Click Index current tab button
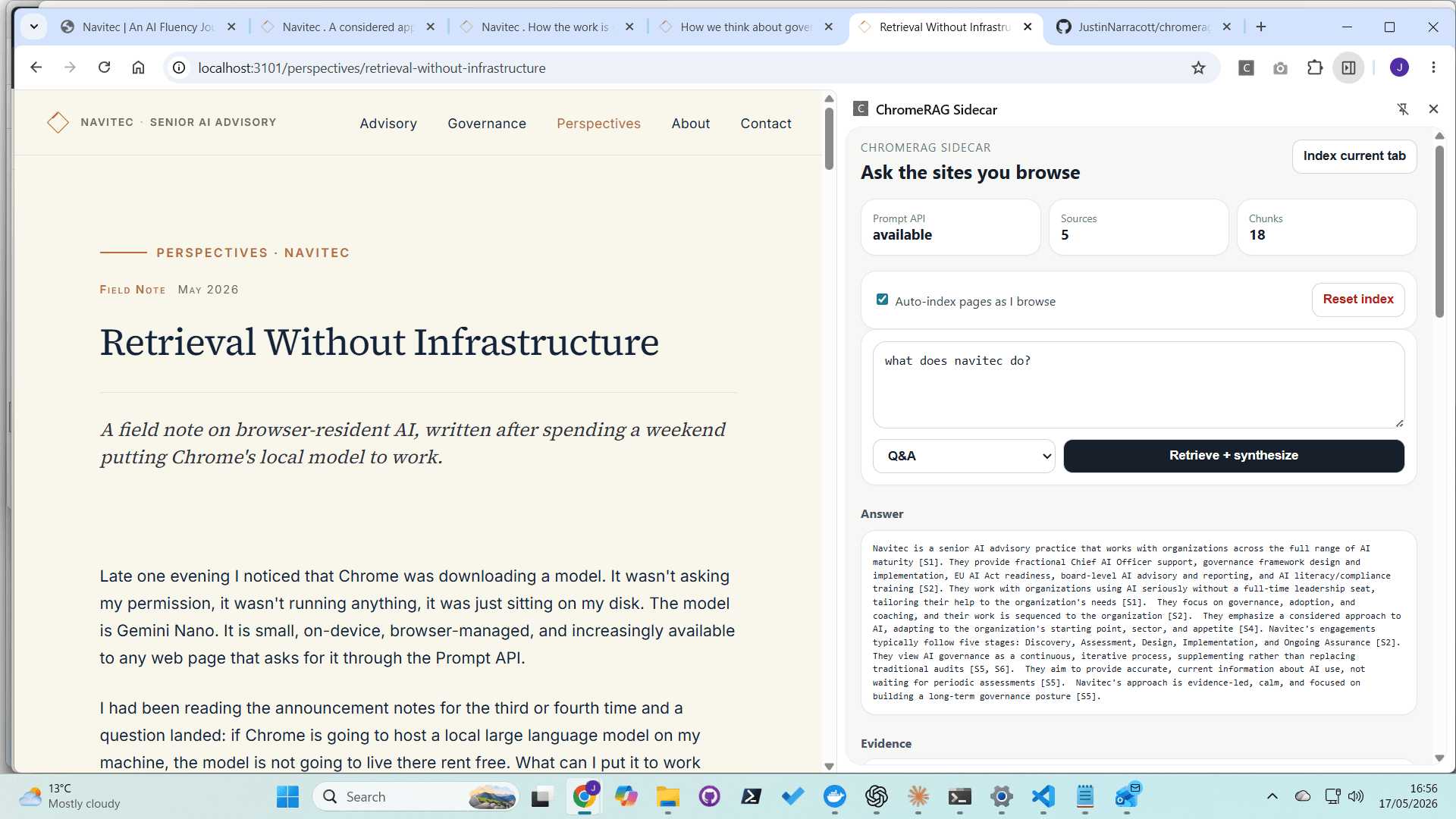The width and height of the screenshot is (1456, 819). click(1354, 156)
